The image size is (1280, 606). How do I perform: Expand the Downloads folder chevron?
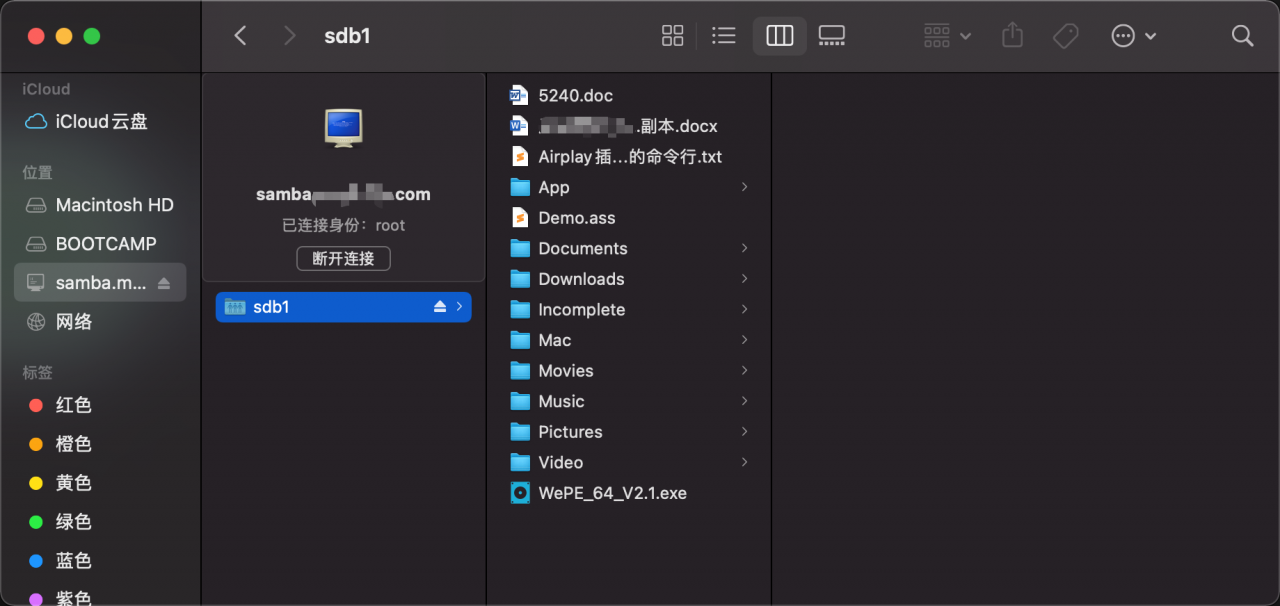[745, 279]
